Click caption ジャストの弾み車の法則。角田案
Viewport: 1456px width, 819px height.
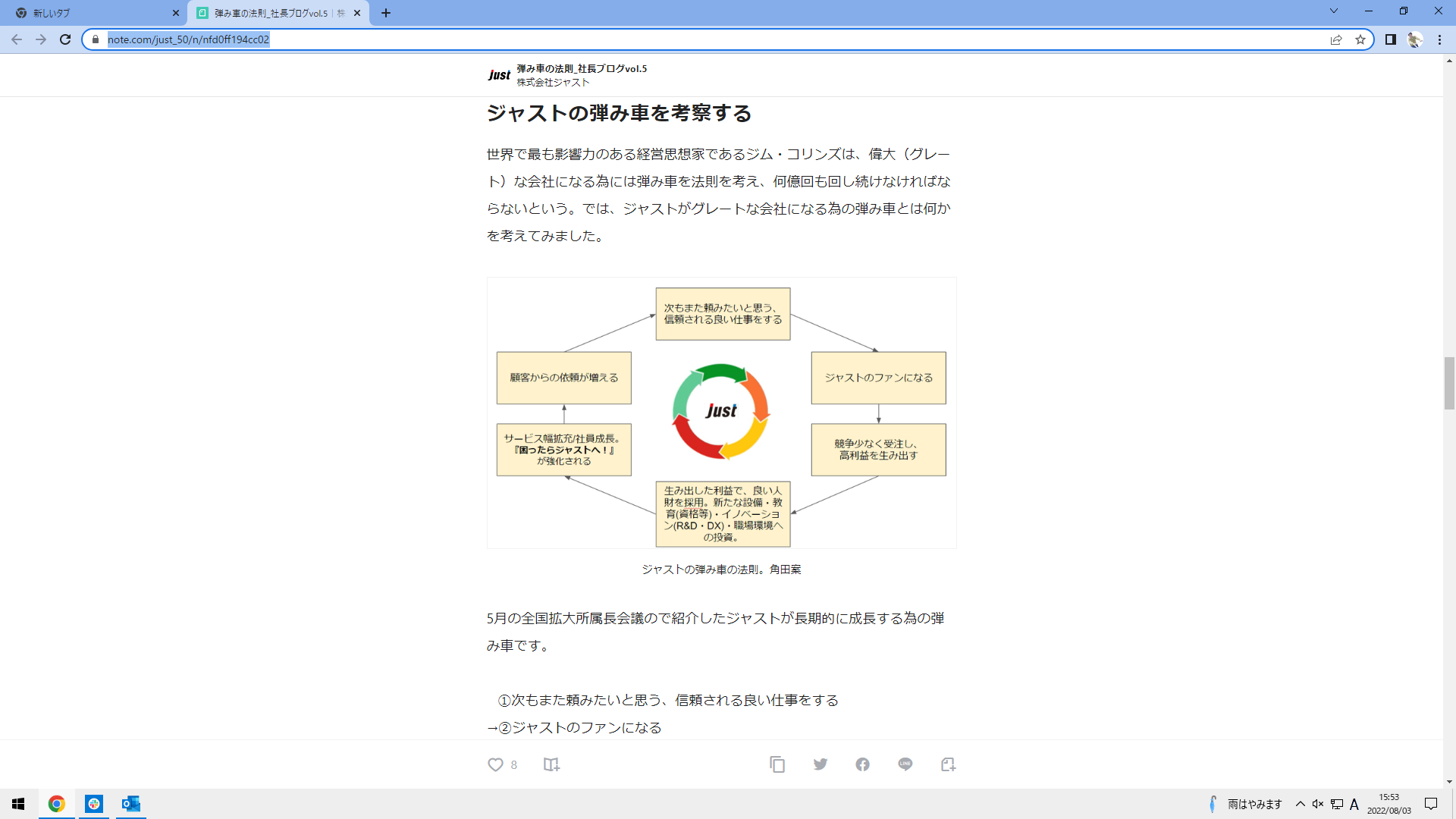(721, 570)
